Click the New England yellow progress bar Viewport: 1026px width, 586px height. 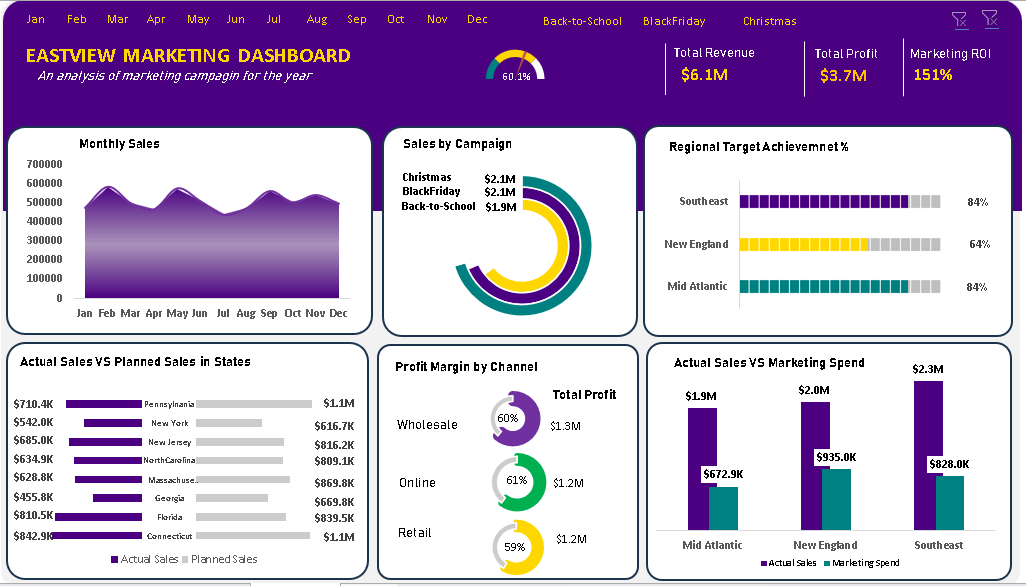pos(804,244)
